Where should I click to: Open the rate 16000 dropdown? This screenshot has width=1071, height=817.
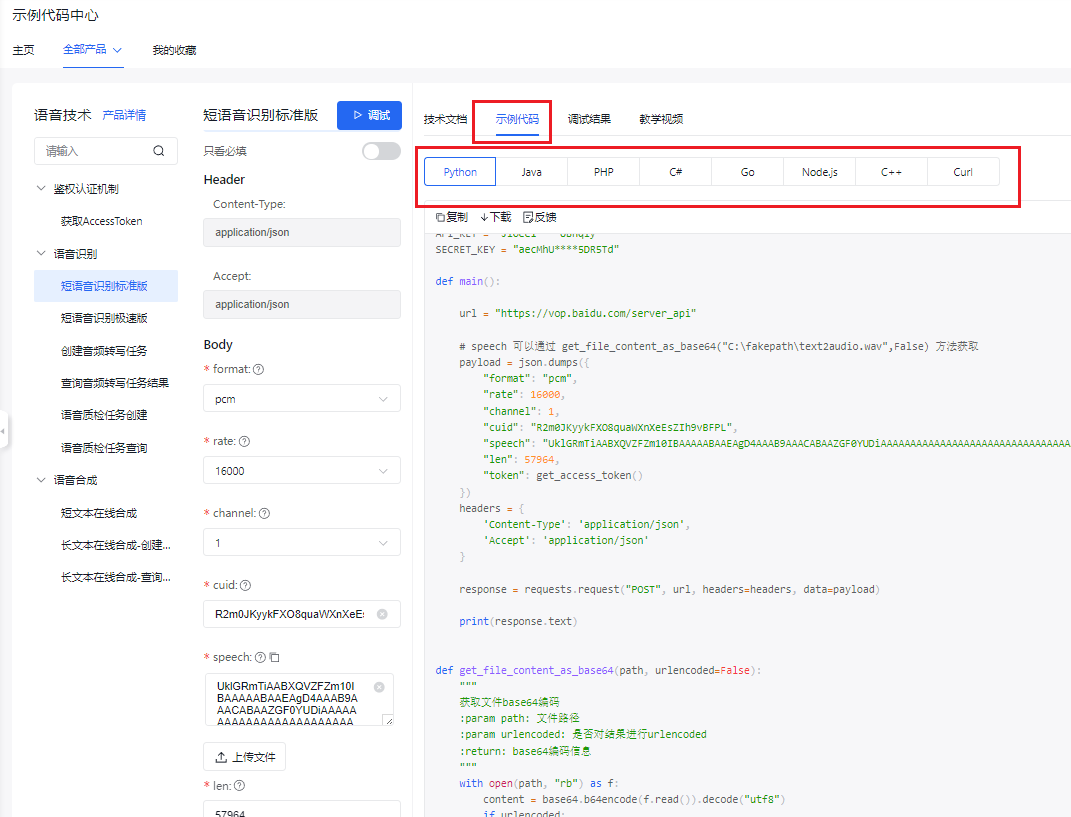[x=302, y=471]
